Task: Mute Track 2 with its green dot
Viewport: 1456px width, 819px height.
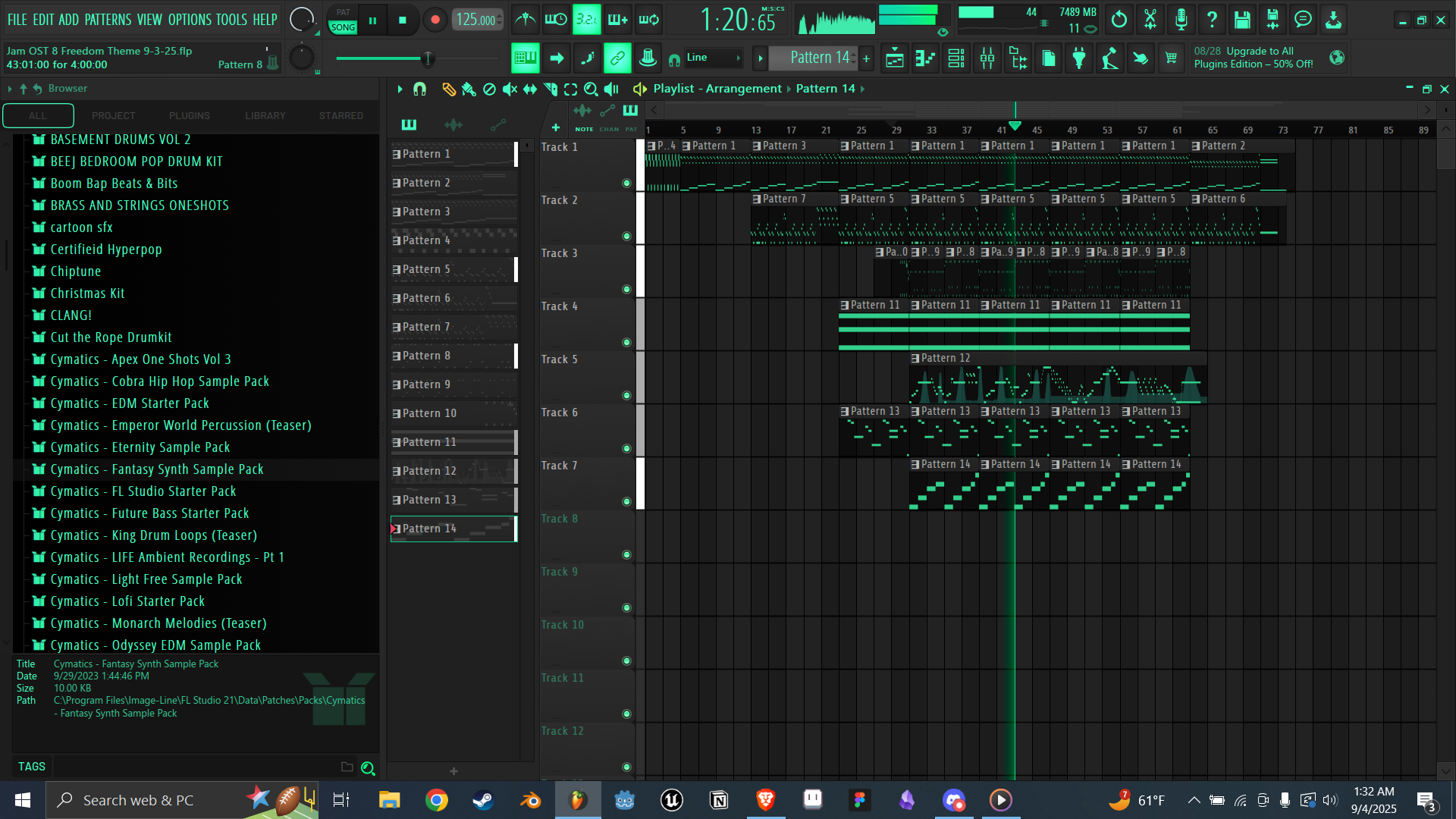Action: click(x=626, y=237)
